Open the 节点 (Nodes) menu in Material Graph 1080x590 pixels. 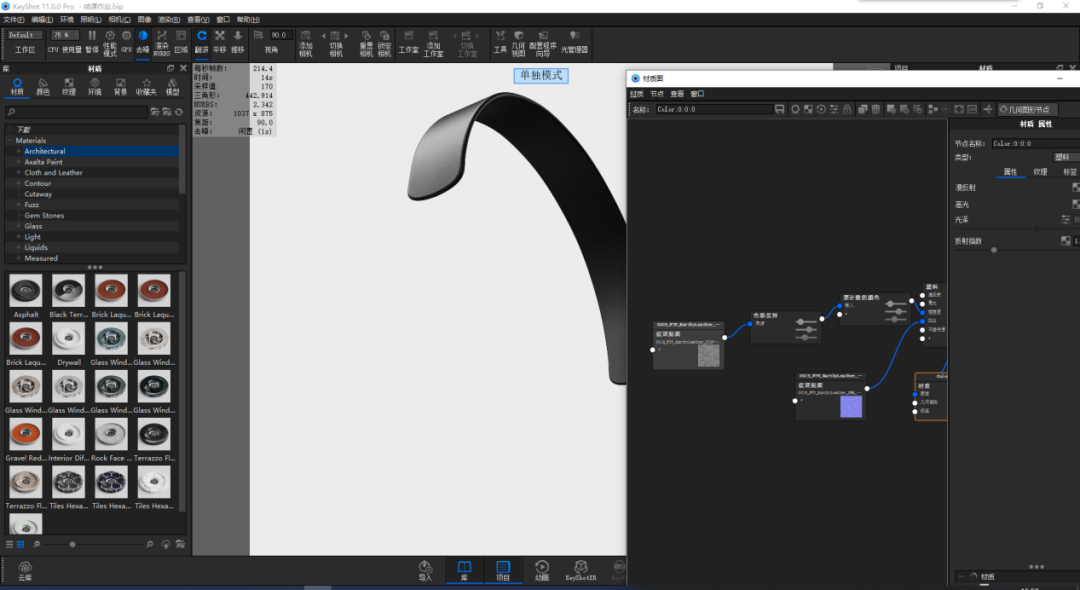[657, 94]
